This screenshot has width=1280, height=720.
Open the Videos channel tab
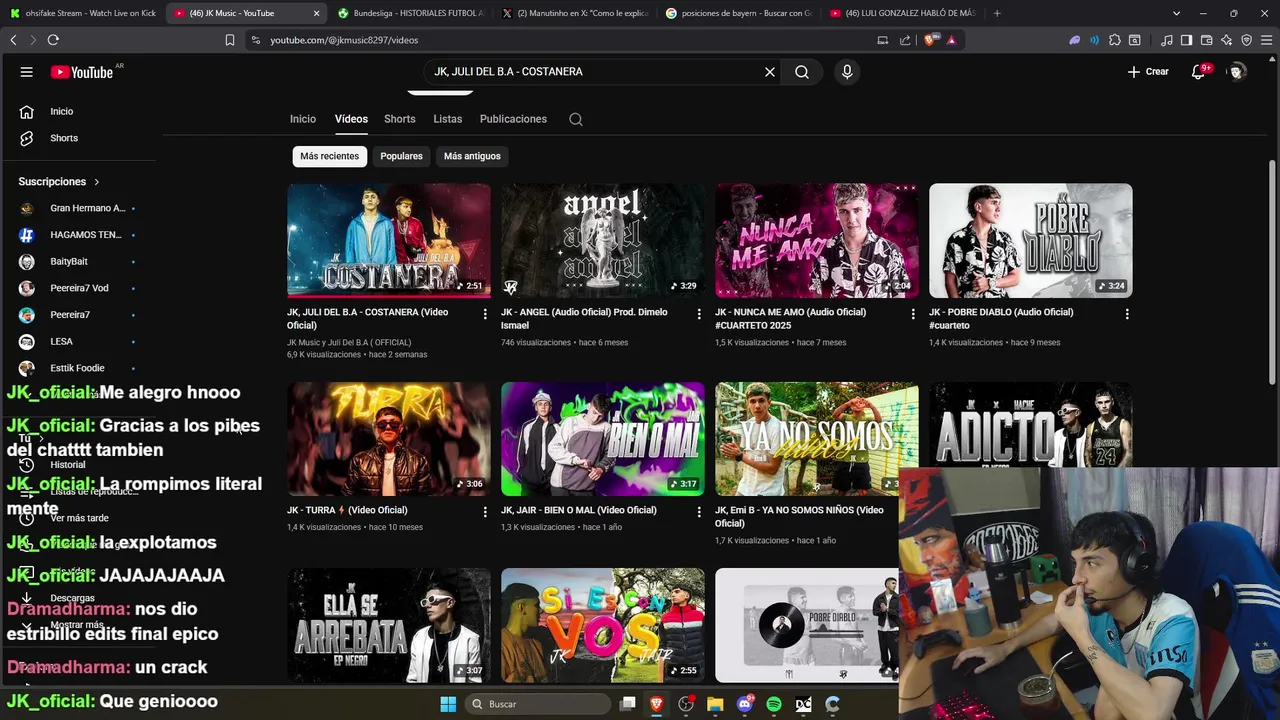click(x=351, y=119)
